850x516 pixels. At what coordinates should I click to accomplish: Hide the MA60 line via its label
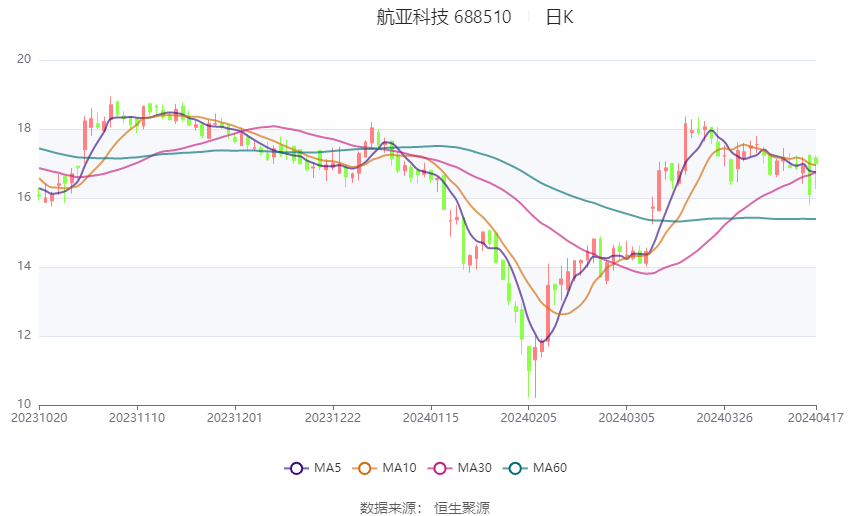point(550,468)
